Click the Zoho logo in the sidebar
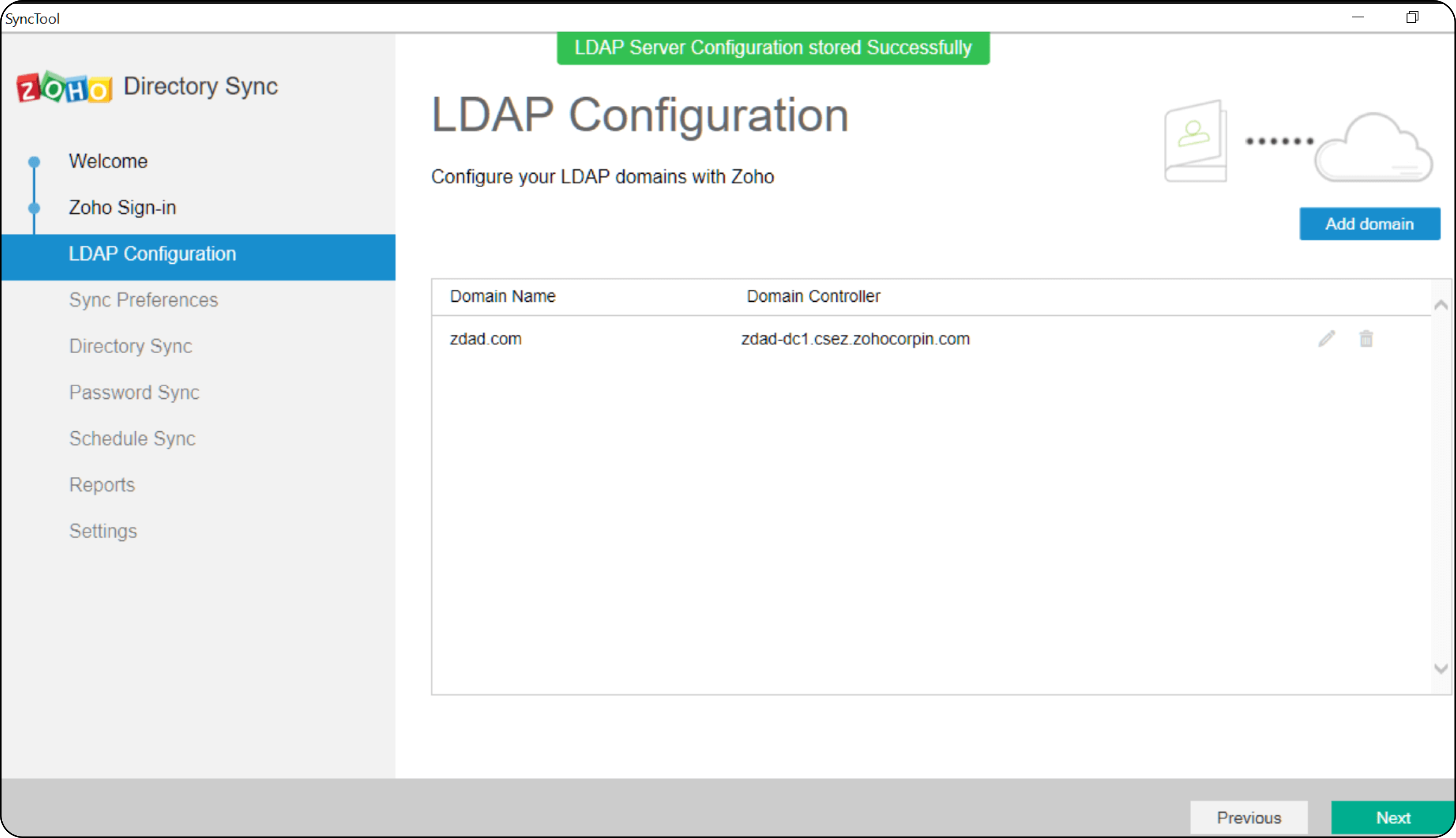 coord(64,88)
